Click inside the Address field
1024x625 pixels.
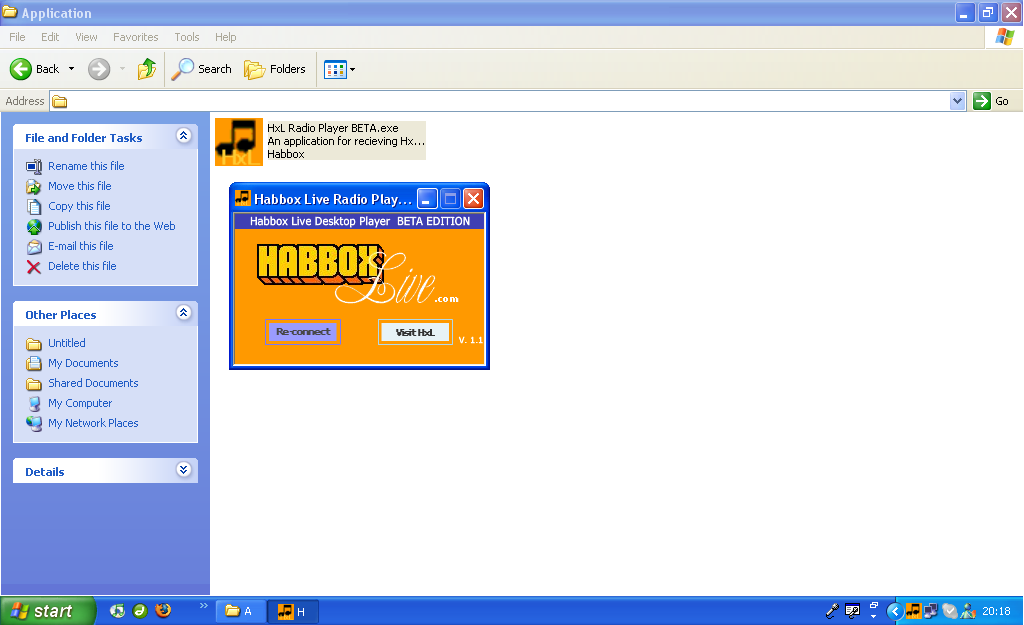pyautogui.click(x=500, y=101)
